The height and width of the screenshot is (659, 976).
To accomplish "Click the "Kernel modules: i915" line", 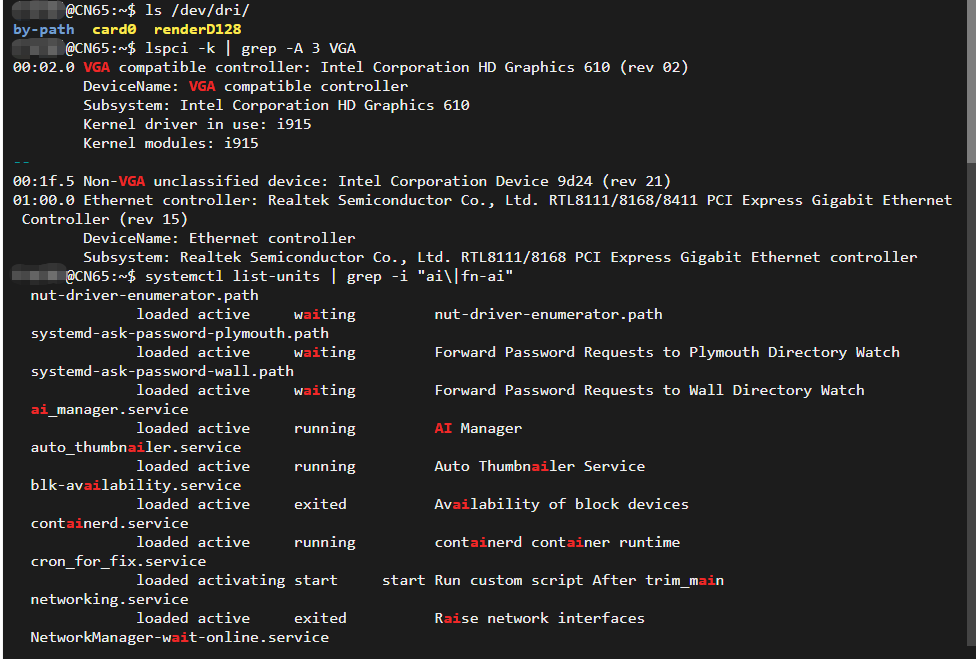I will [171, 143].
